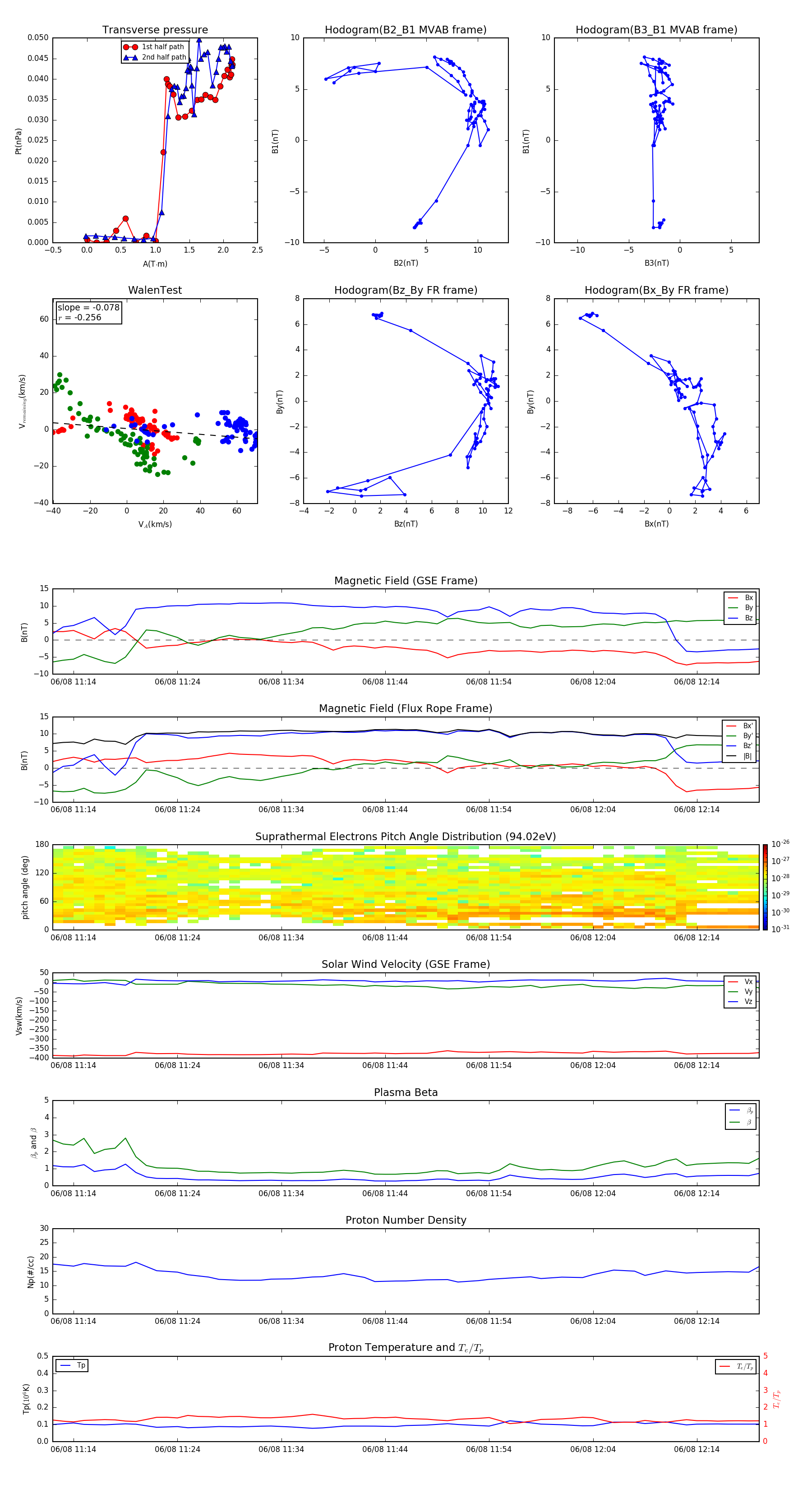The image size is (812, 1489).
Task: Click 'Hodogram(Bx_By FR frame)' title
Action: point(656,290)
